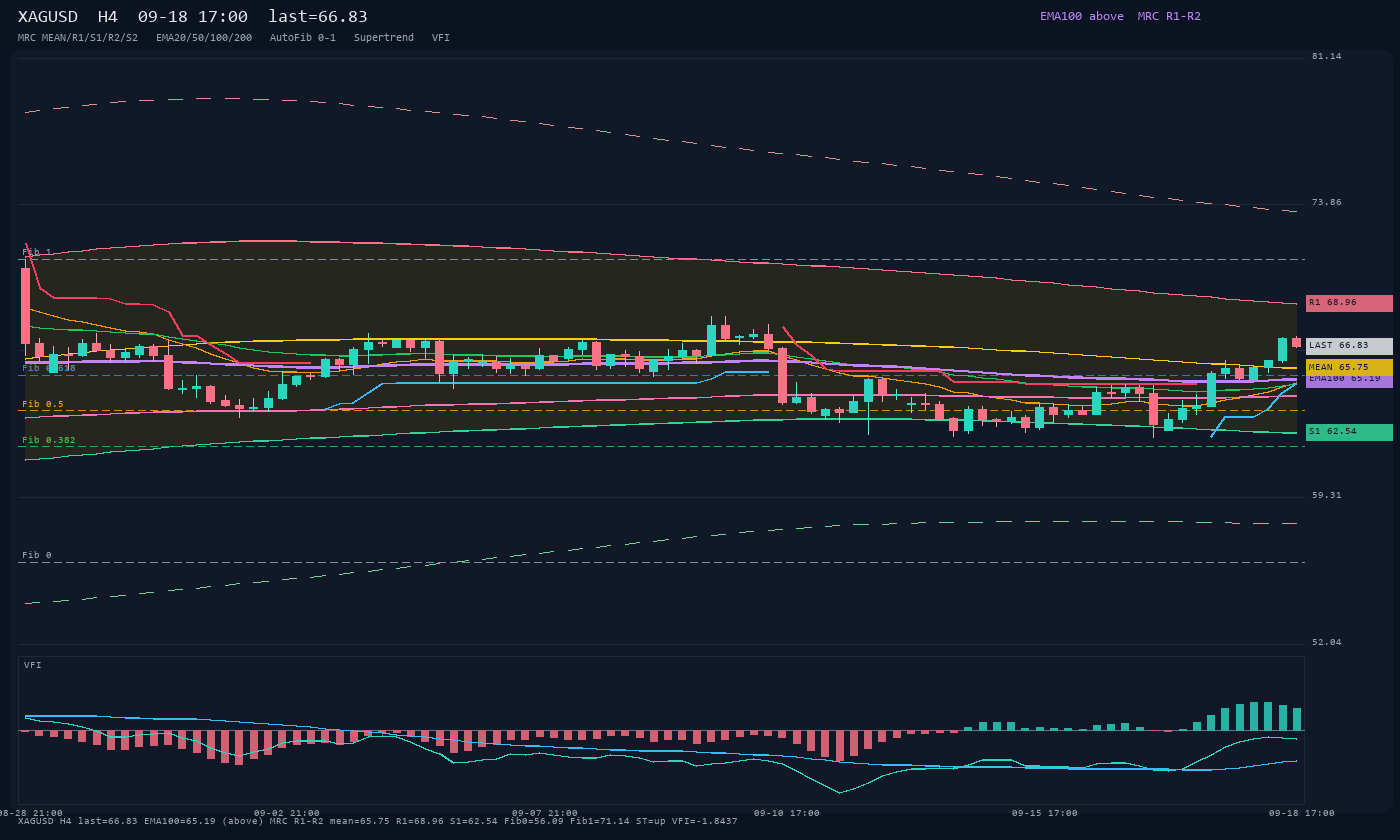Image resolution: width=1400 pixels, height=840 pixels.
Task: Select the "EMA20/50/100/200" indicator legend
Action: coord(204,38)
